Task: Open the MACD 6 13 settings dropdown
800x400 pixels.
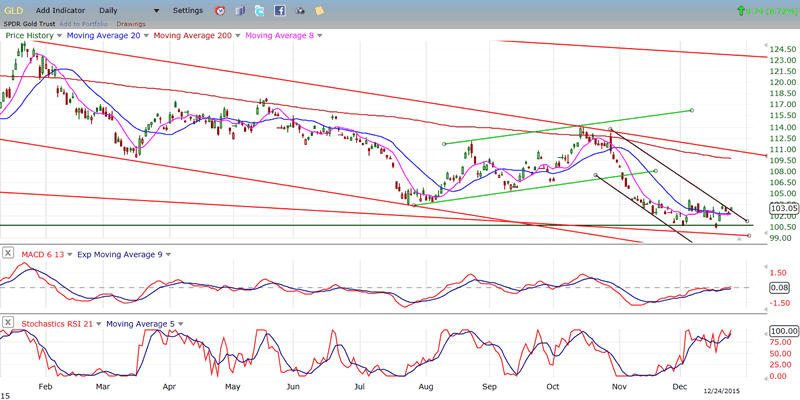Action: 68,254
